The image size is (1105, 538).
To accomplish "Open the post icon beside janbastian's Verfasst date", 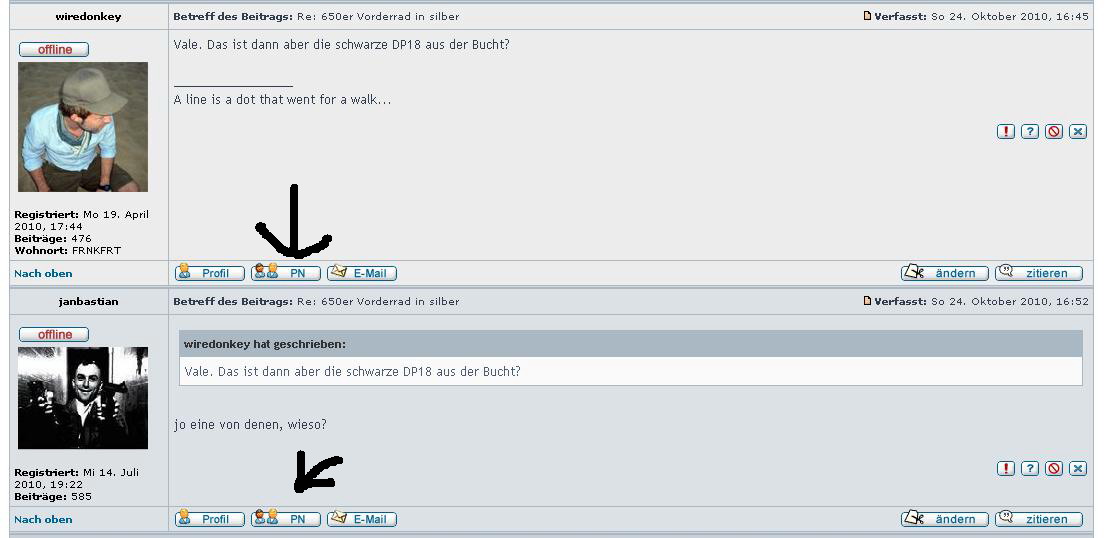I will coord(868,300).
